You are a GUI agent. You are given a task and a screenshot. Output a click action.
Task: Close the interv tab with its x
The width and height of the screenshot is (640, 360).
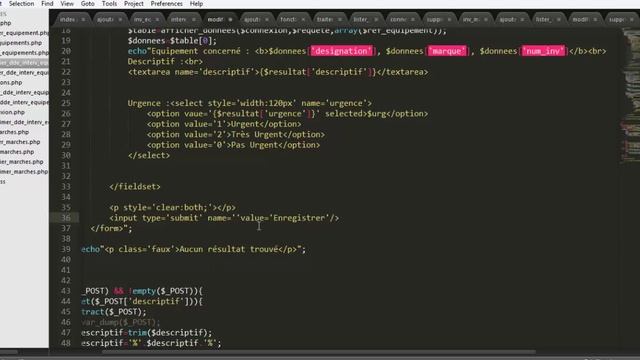click(193, 20)
